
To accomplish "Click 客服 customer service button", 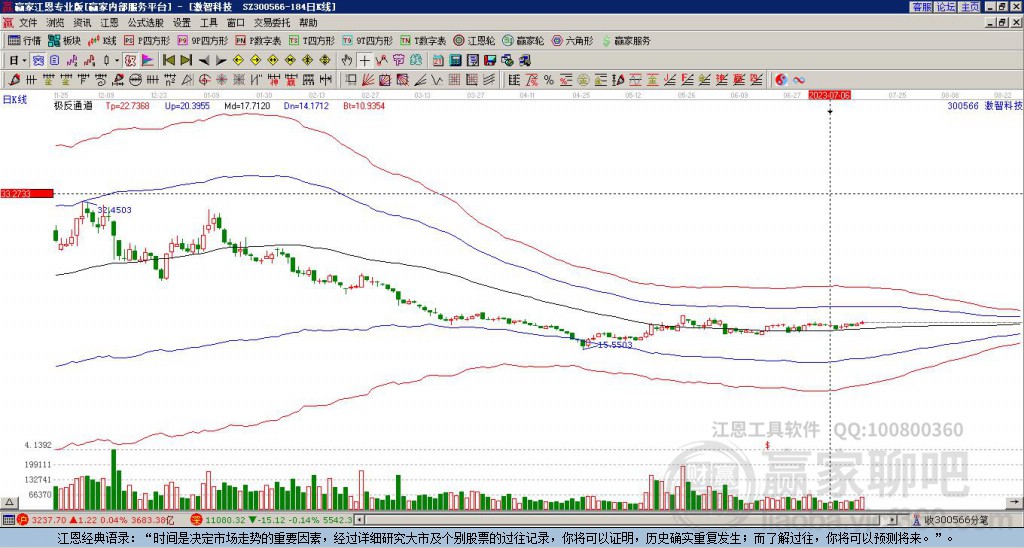I will 922,7.
